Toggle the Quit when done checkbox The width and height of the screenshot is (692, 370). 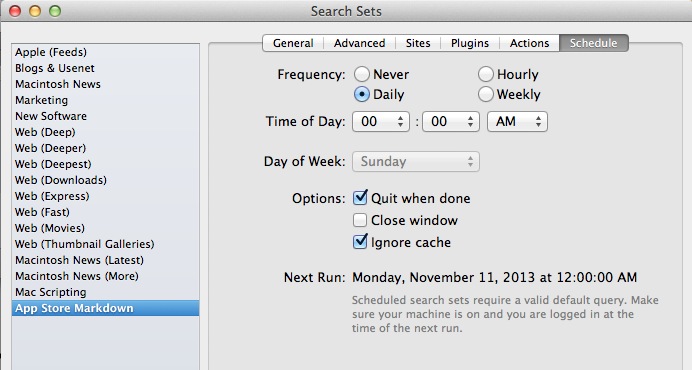360,197
